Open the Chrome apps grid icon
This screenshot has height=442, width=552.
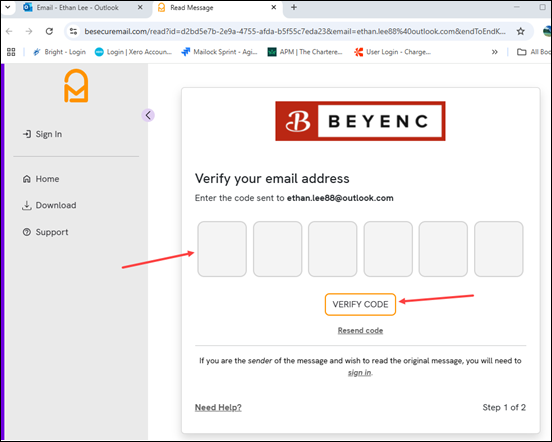click(x=11, y=52)
